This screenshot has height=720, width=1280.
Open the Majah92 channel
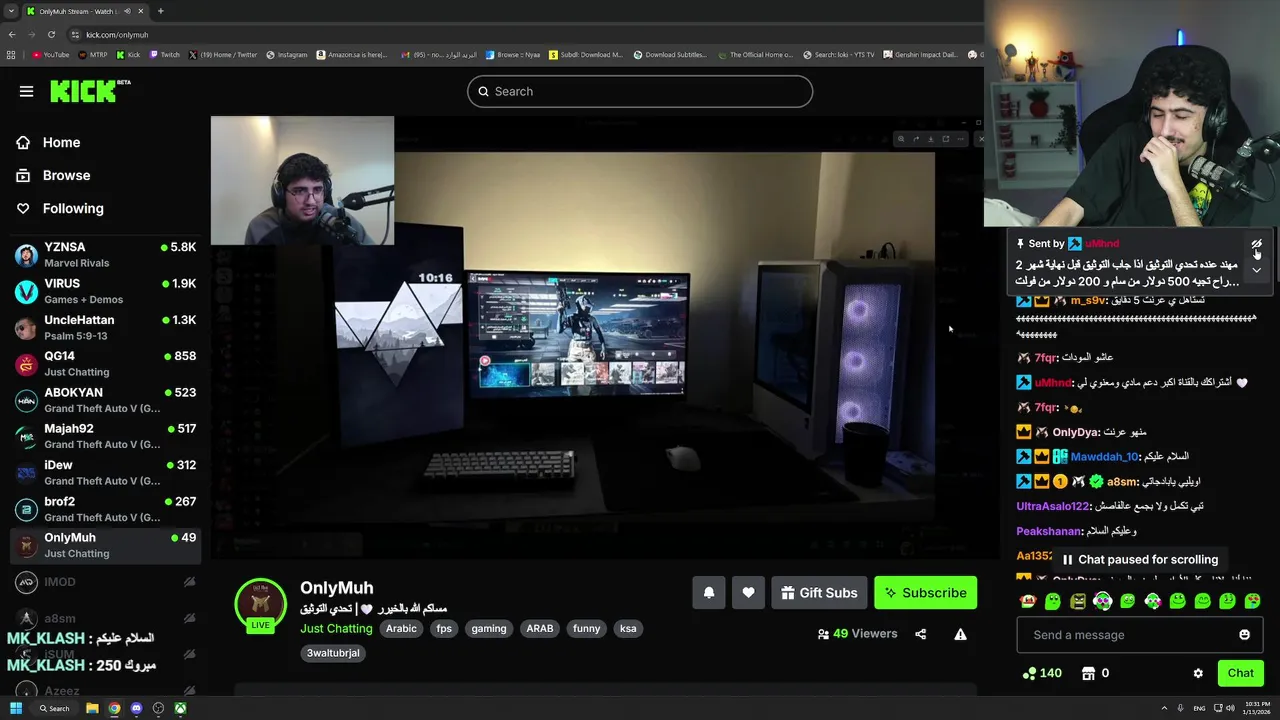coord(105,436)
